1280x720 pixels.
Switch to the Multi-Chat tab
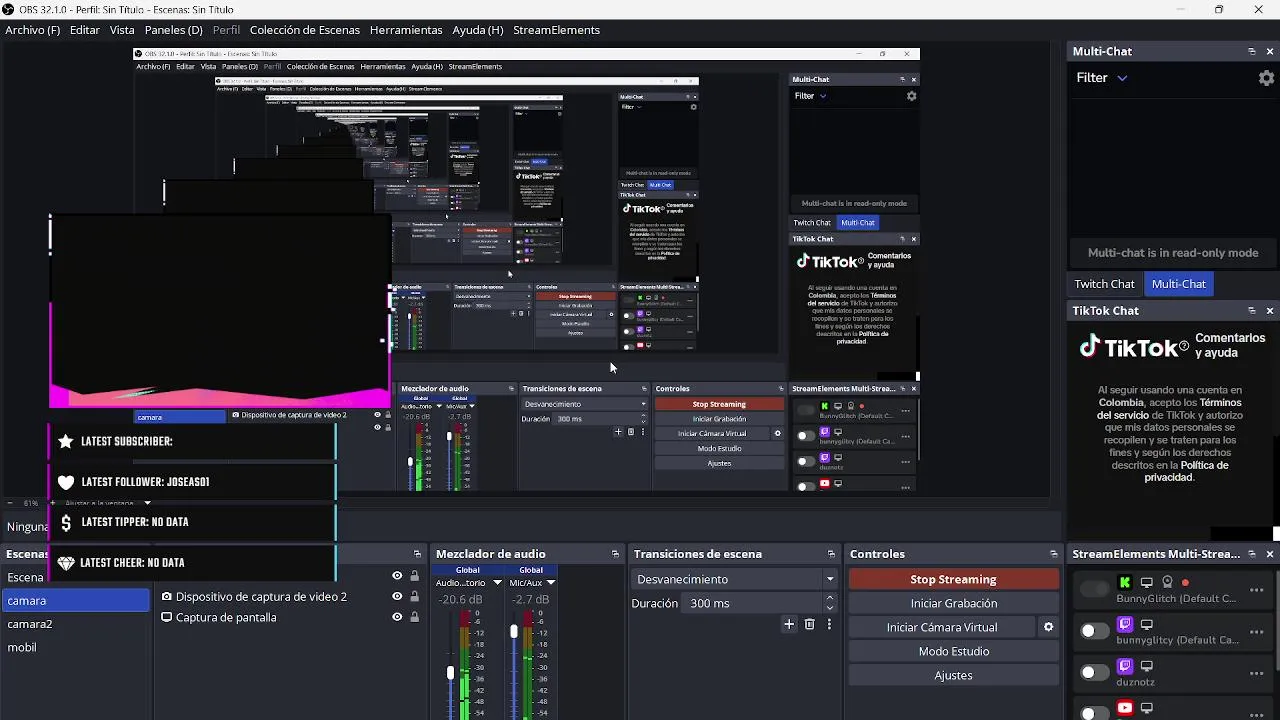click(x=1179, y=284)
